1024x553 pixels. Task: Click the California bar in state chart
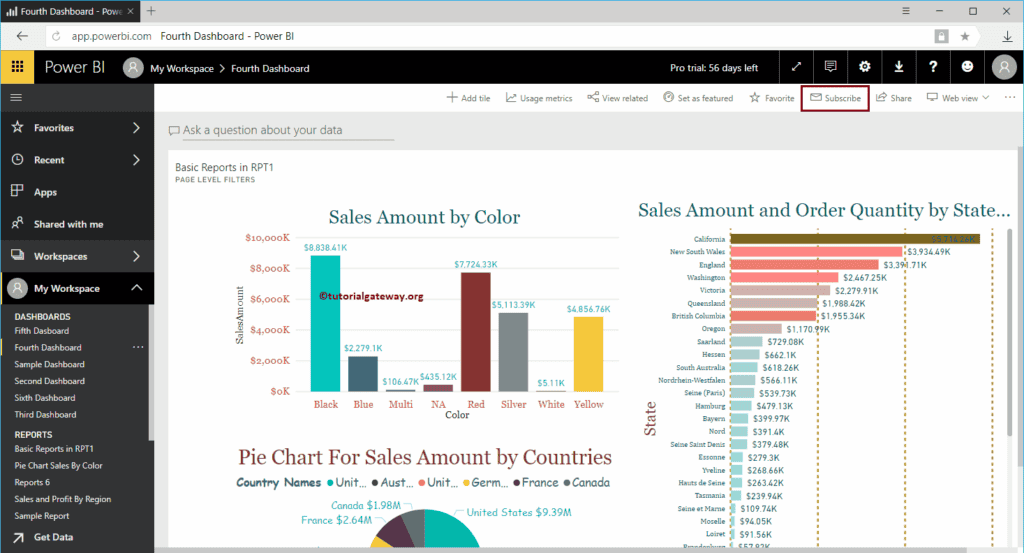tap(855, 239)
